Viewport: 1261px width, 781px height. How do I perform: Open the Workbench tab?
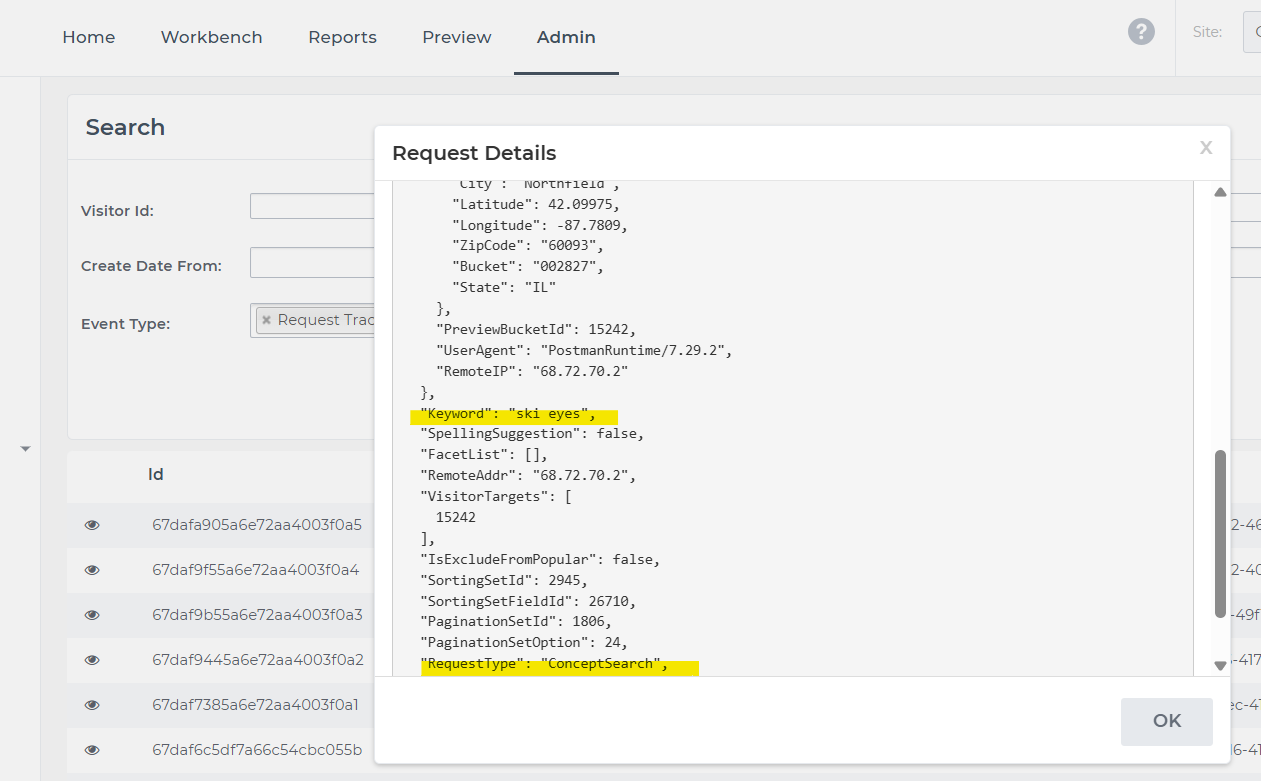point(212,37)
